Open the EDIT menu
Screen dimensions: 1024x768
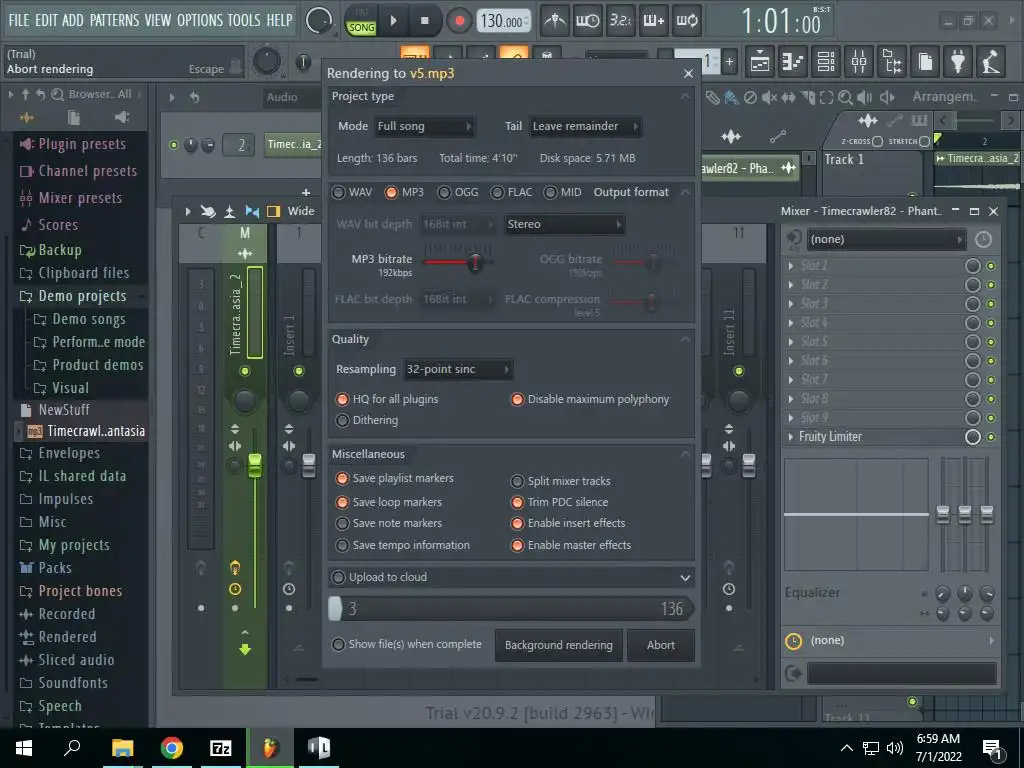(x=46, y=20)
